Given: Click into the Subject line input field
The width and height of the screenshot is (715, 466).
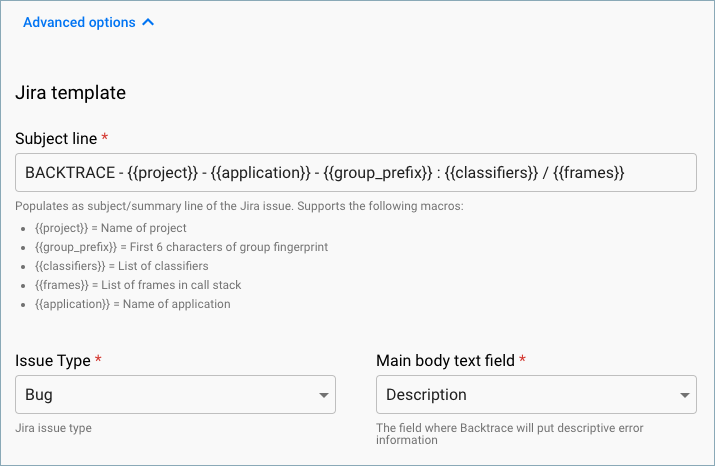Looking at the screenshot, I should coord(356,172).
